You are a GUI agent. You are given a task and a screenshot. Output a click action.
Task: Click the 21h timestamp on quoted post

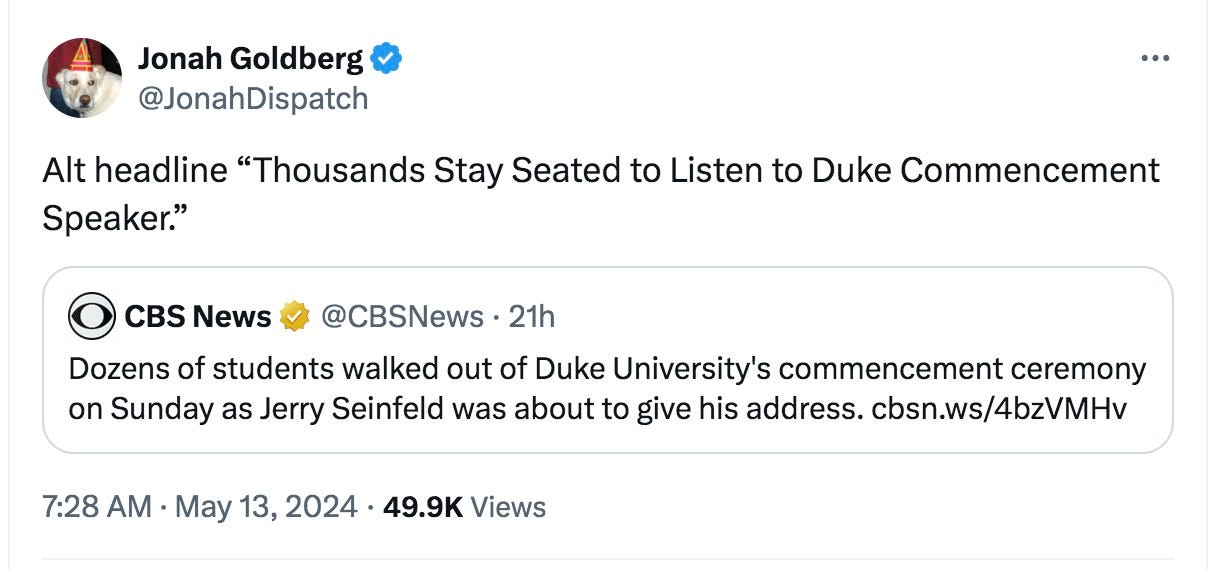[x=531, y=317]
